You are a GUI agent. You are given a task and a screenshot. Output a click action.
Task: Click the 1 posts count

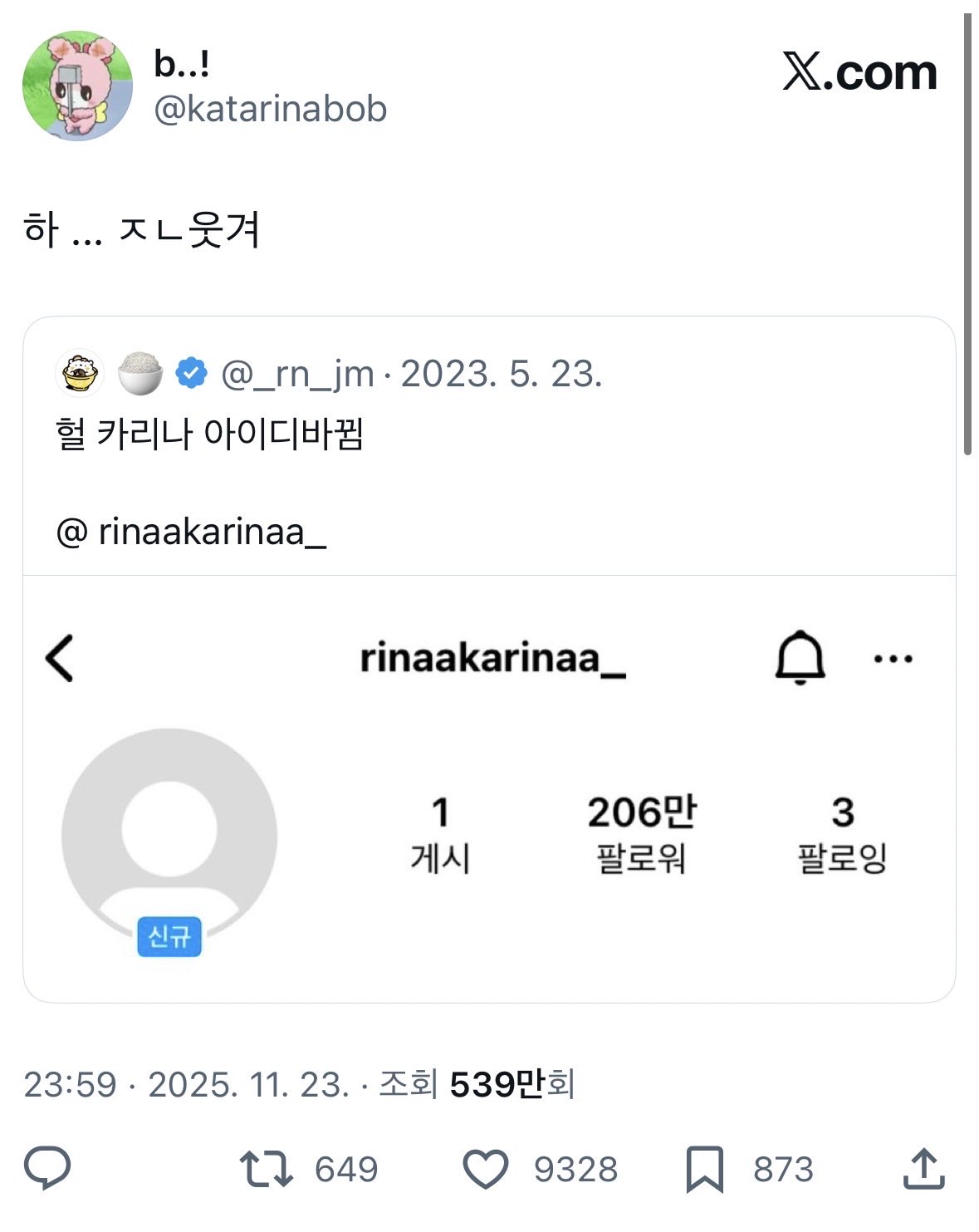(440, 833)
